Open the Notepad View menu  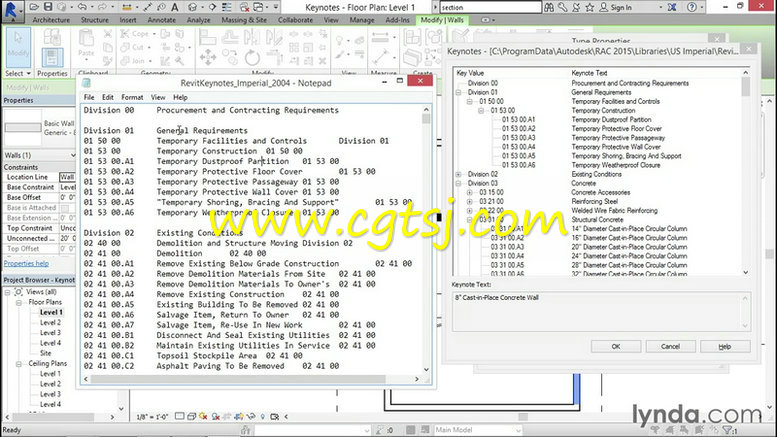(x=158, y=97)
